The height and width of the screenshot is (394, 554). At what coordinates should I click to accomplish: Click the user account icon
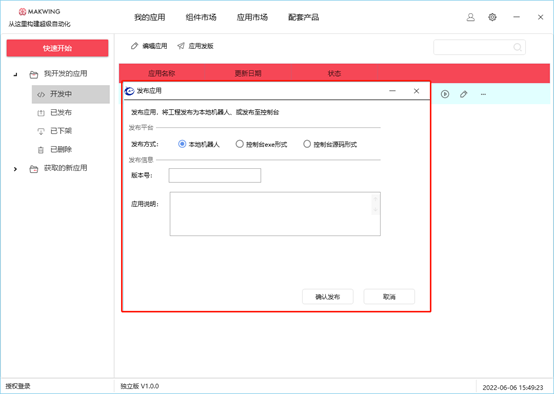coord(470,17)
